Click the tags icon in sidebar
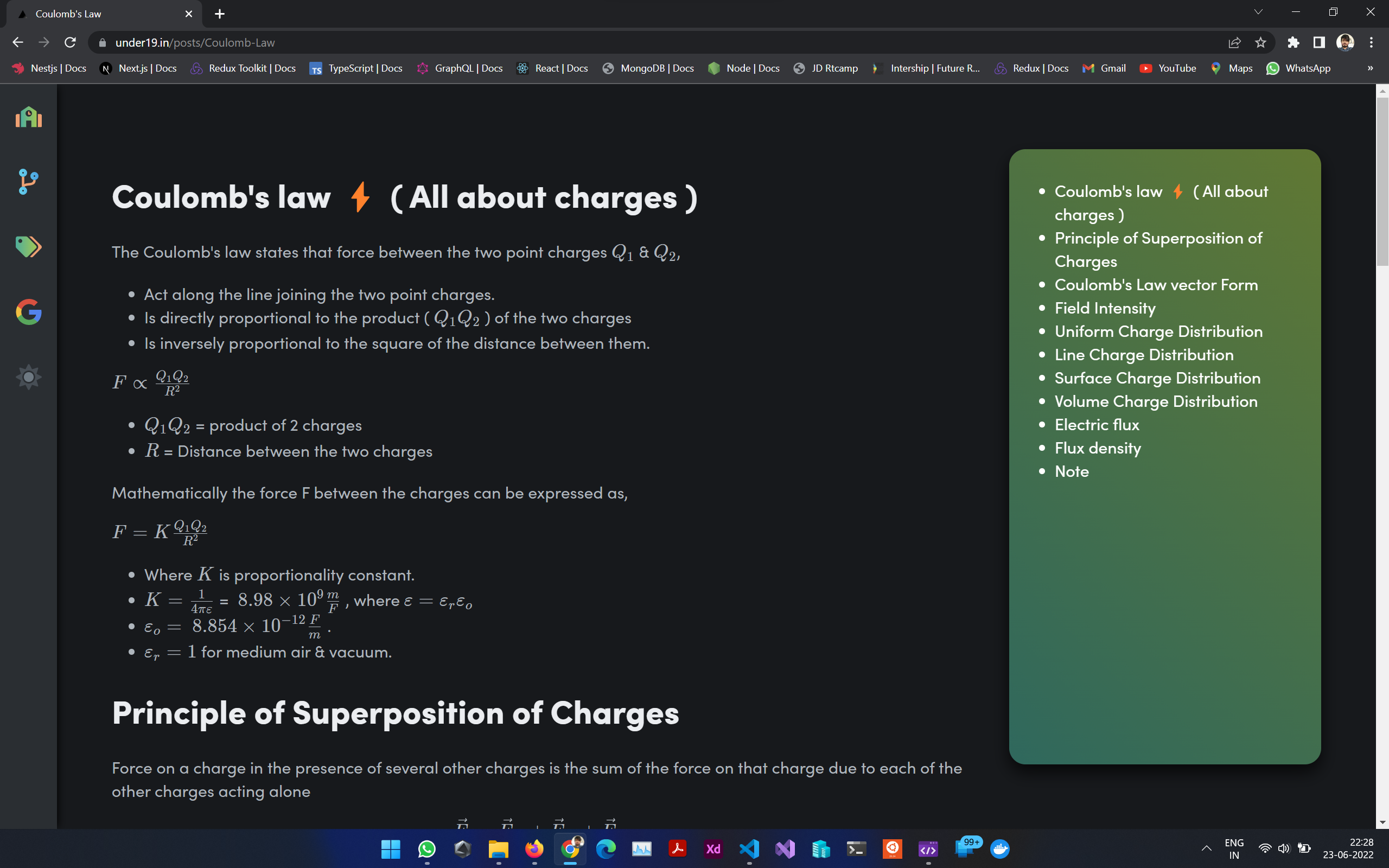 28,247
